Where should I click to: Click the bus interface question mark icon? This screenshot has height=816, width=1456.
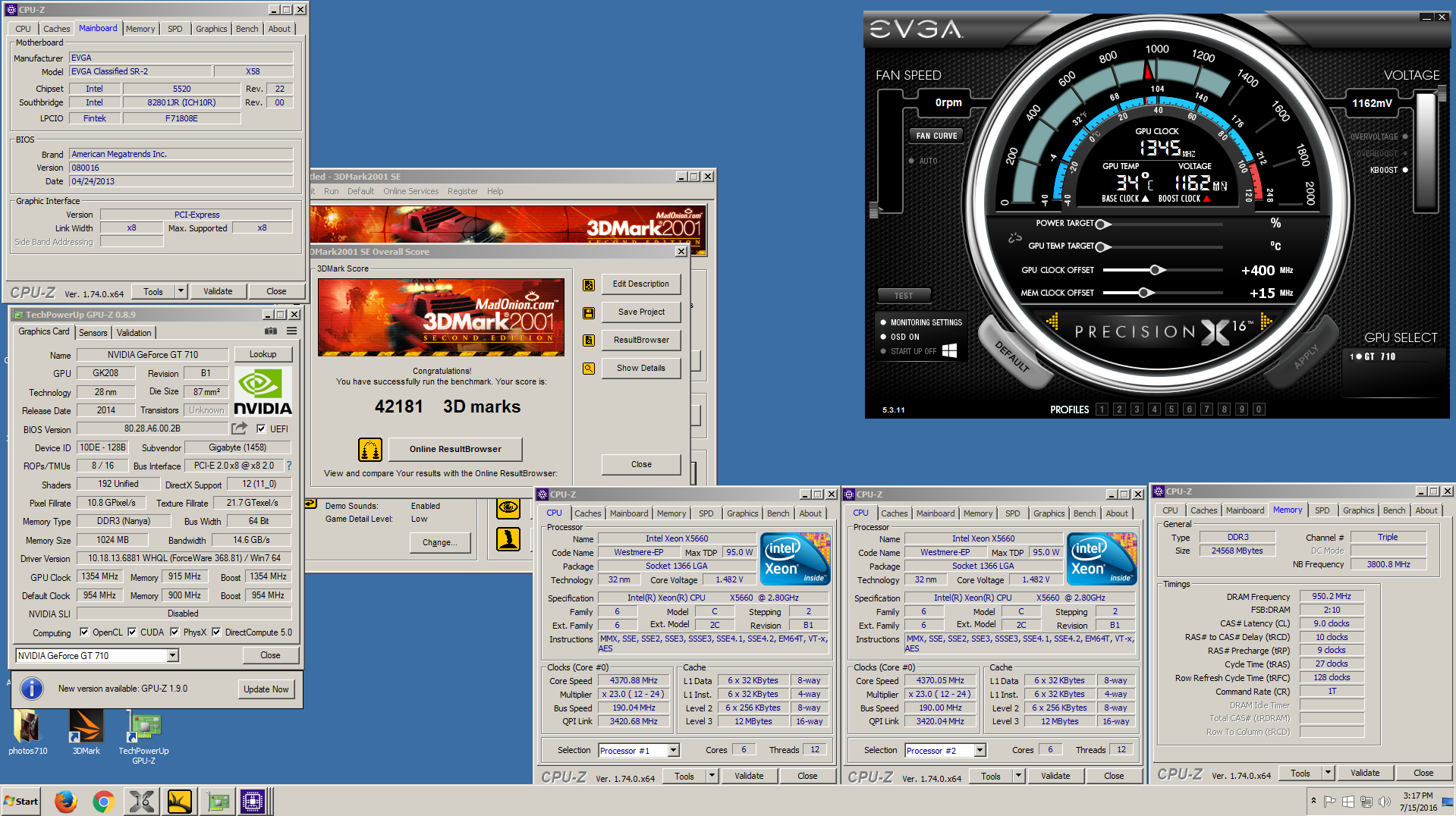click(x=289, y=466)
